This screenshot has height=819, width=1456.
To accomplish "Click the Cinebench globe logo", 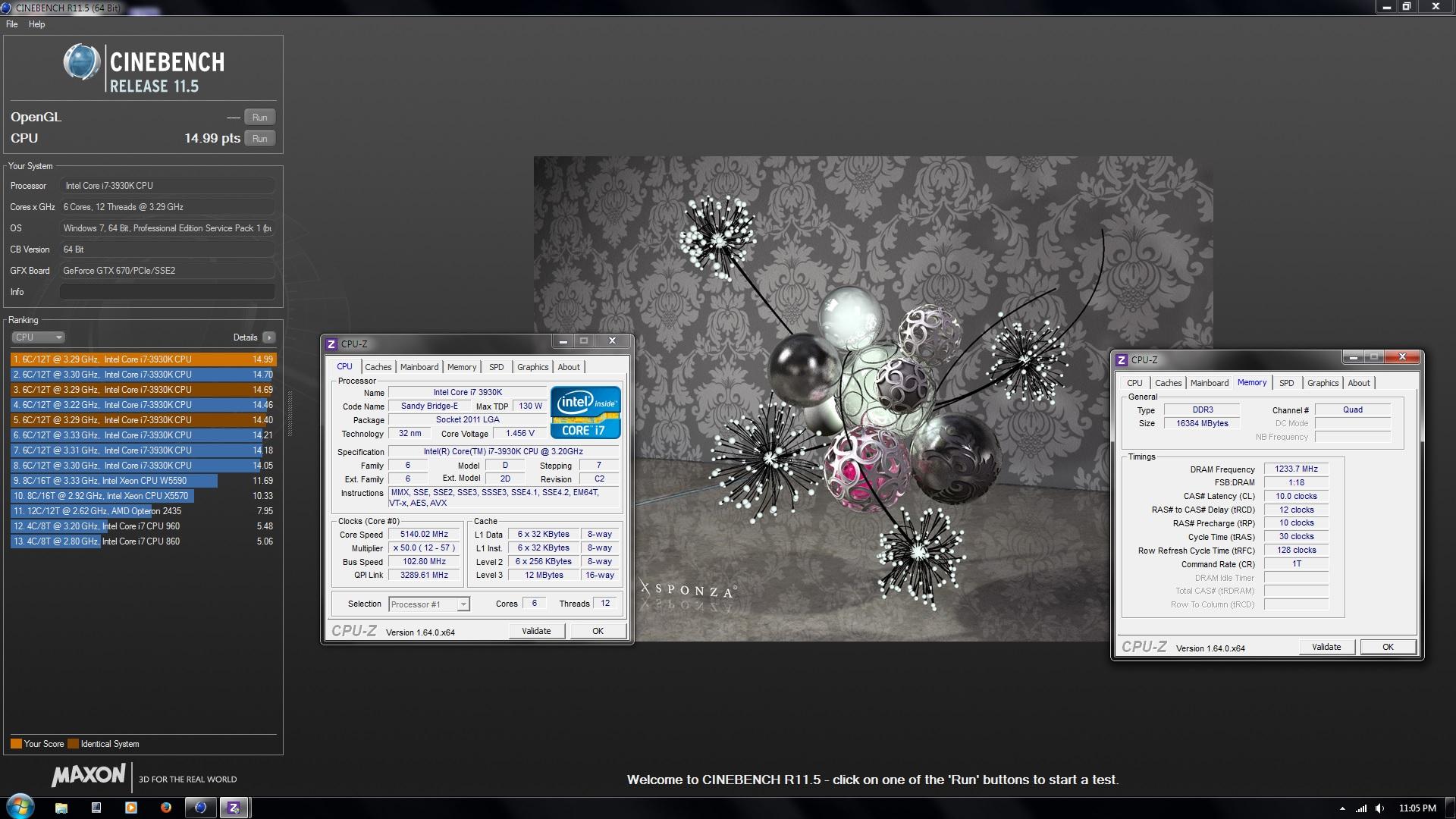I will pyautogui.click(x=81, y=62).
